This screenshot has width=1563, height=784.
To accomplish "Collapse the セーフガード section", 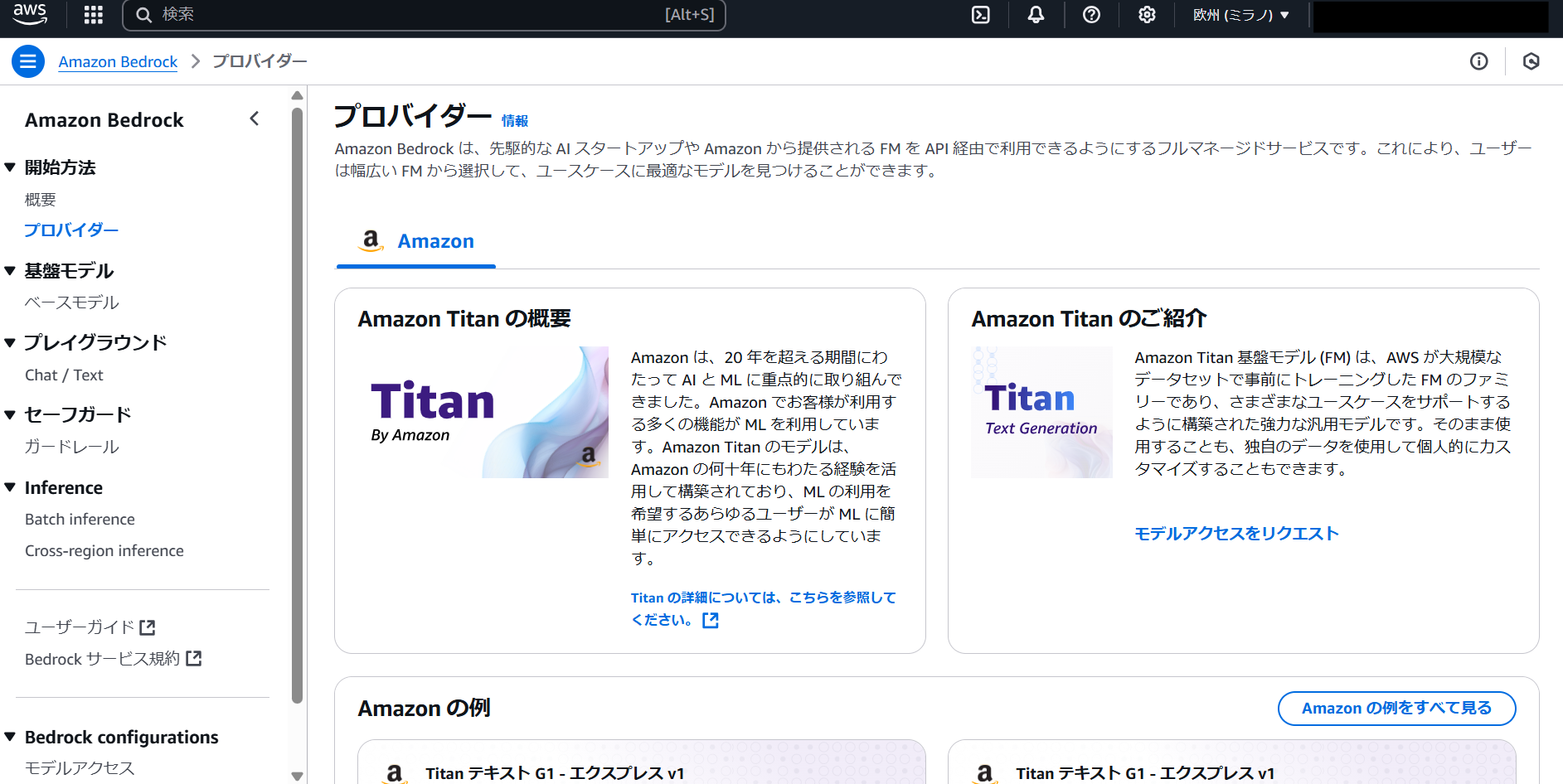I will click(10, 414).
